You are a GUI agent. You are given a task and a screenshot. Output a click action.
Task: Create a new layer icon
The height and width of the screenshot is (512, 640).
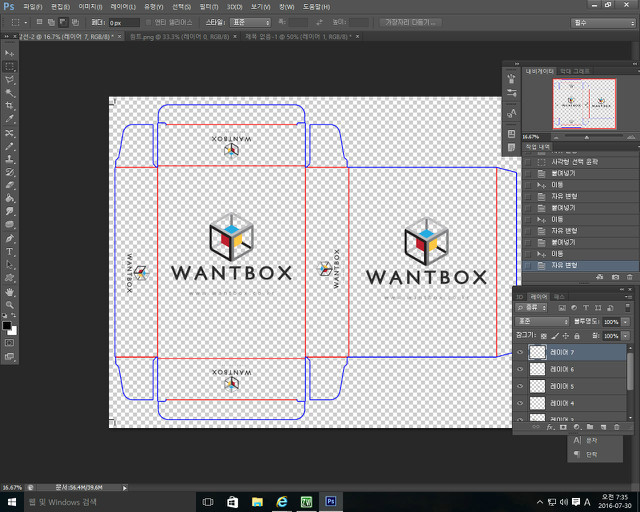point(603,427)
